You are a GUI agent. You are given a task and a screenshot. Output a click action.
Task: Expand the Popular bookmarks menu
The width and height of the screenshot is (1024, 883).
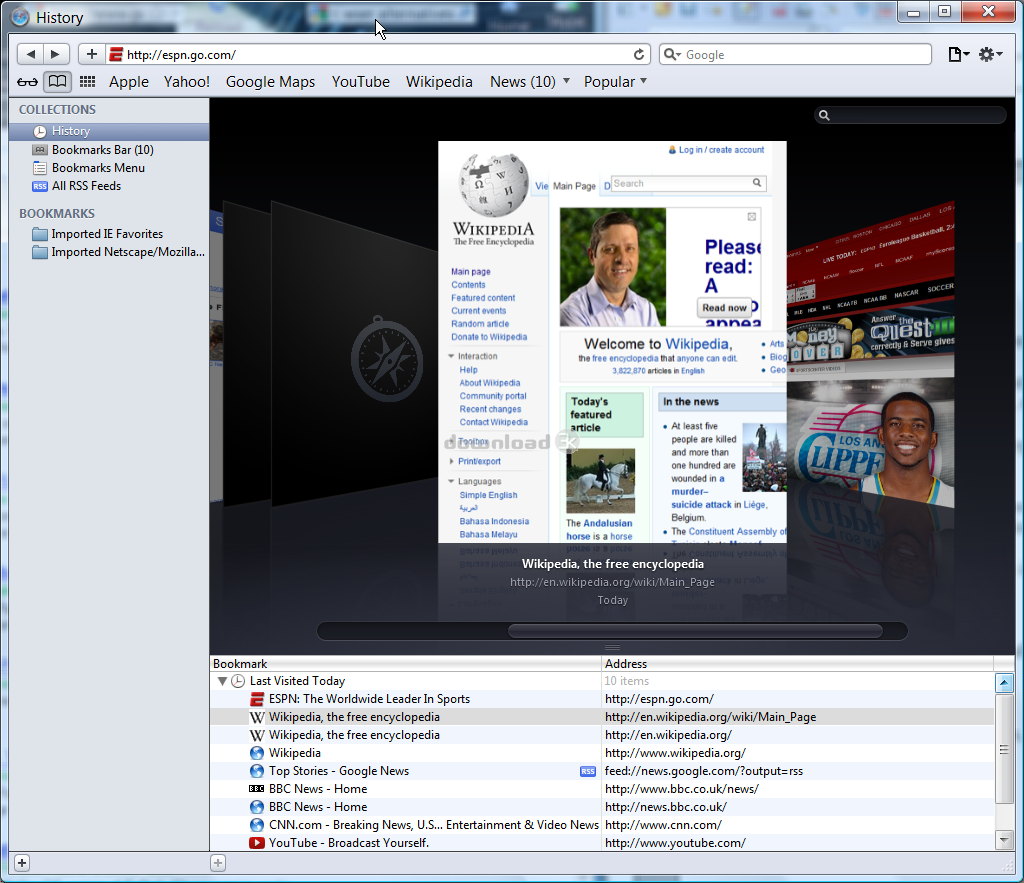pos(615,82)
